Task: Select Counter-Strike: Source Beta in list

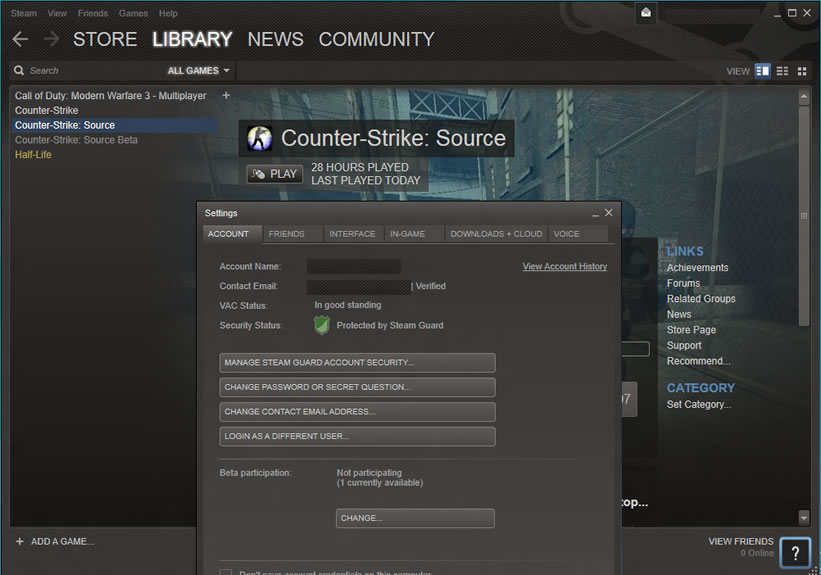Action: (76, 140)
